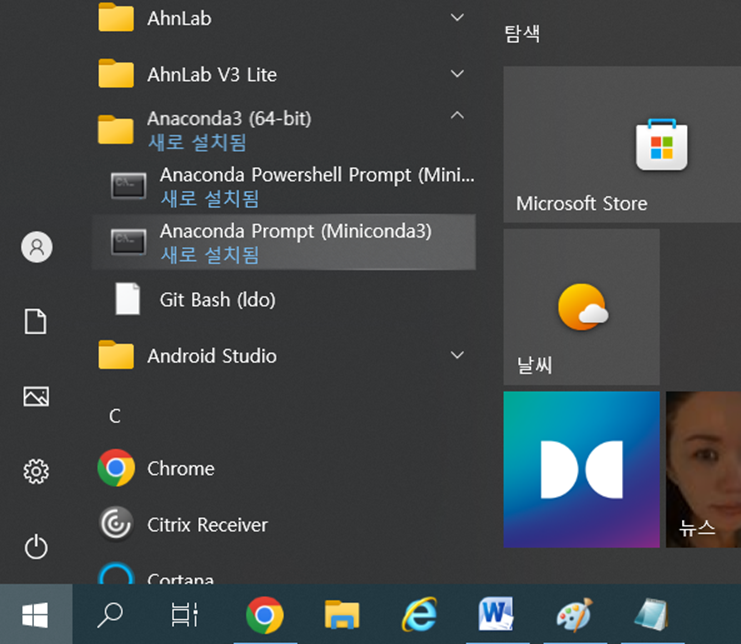Click the Anaconda3 (64-bit) folder icon
The height and width of the screenshot is (644, 741).
click(116, 129)
